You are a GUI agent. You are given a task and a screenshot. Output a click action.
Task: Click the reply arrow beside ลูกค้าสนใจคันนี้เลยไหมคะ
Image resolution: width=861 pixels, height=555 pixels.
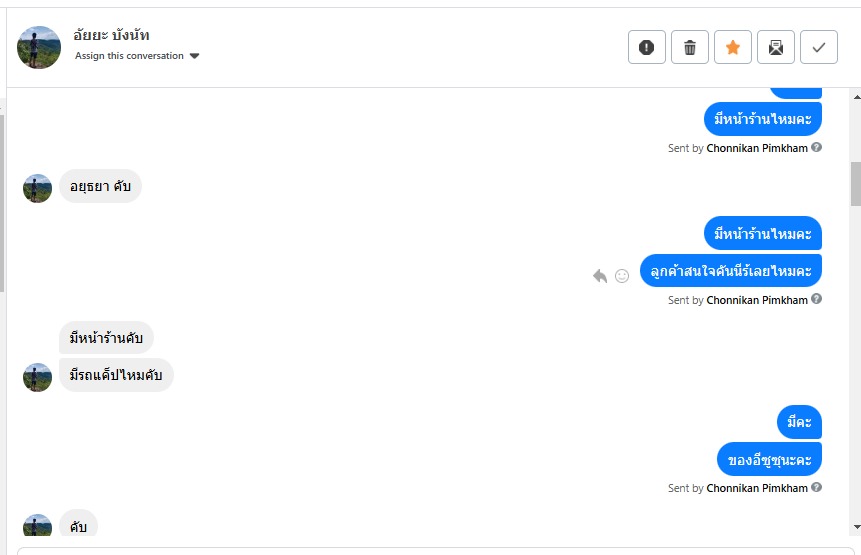[x=600, y=276]
